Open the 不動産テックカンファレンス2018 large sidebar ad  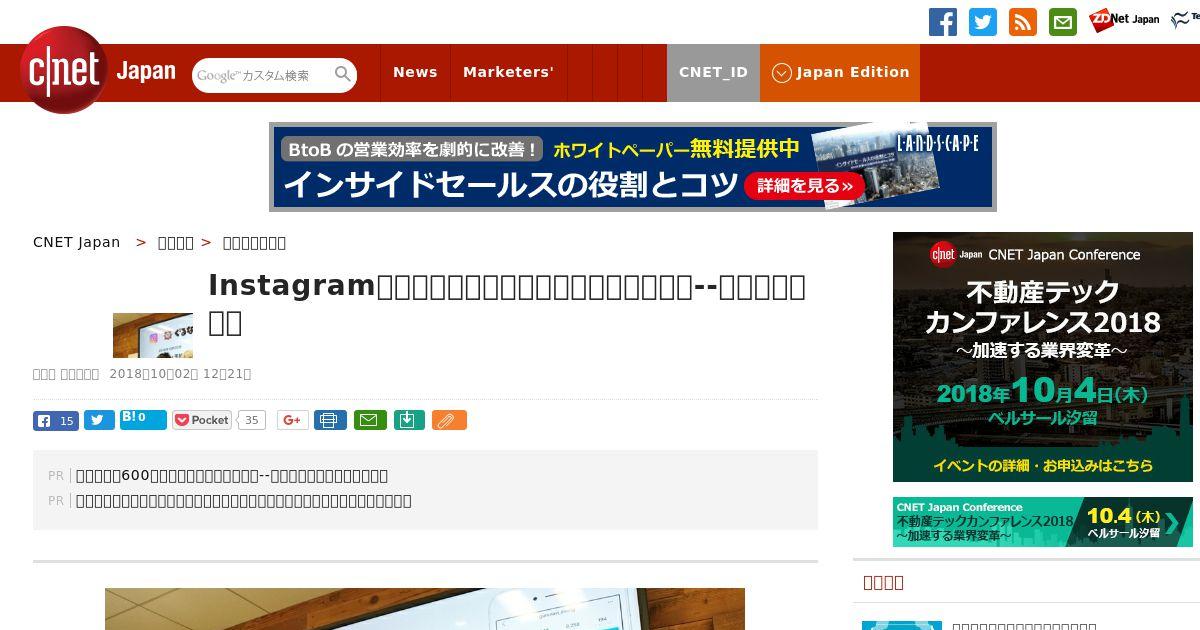coord(1043,357)
